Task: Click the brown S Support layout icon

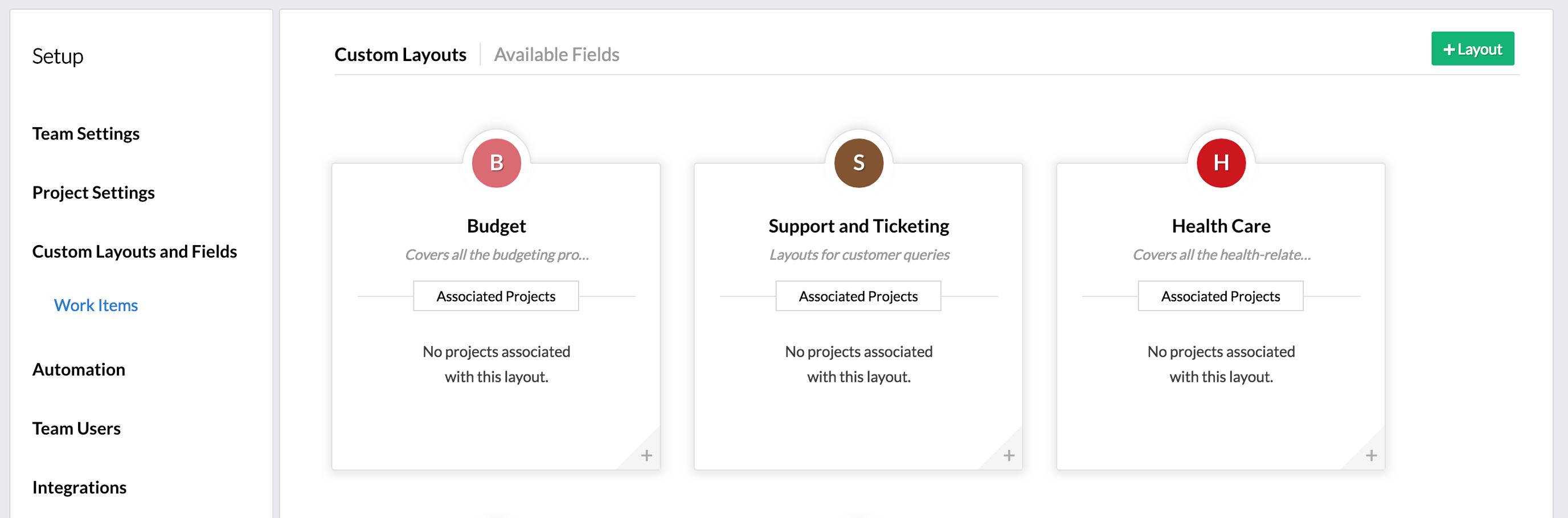Action: 858,163
